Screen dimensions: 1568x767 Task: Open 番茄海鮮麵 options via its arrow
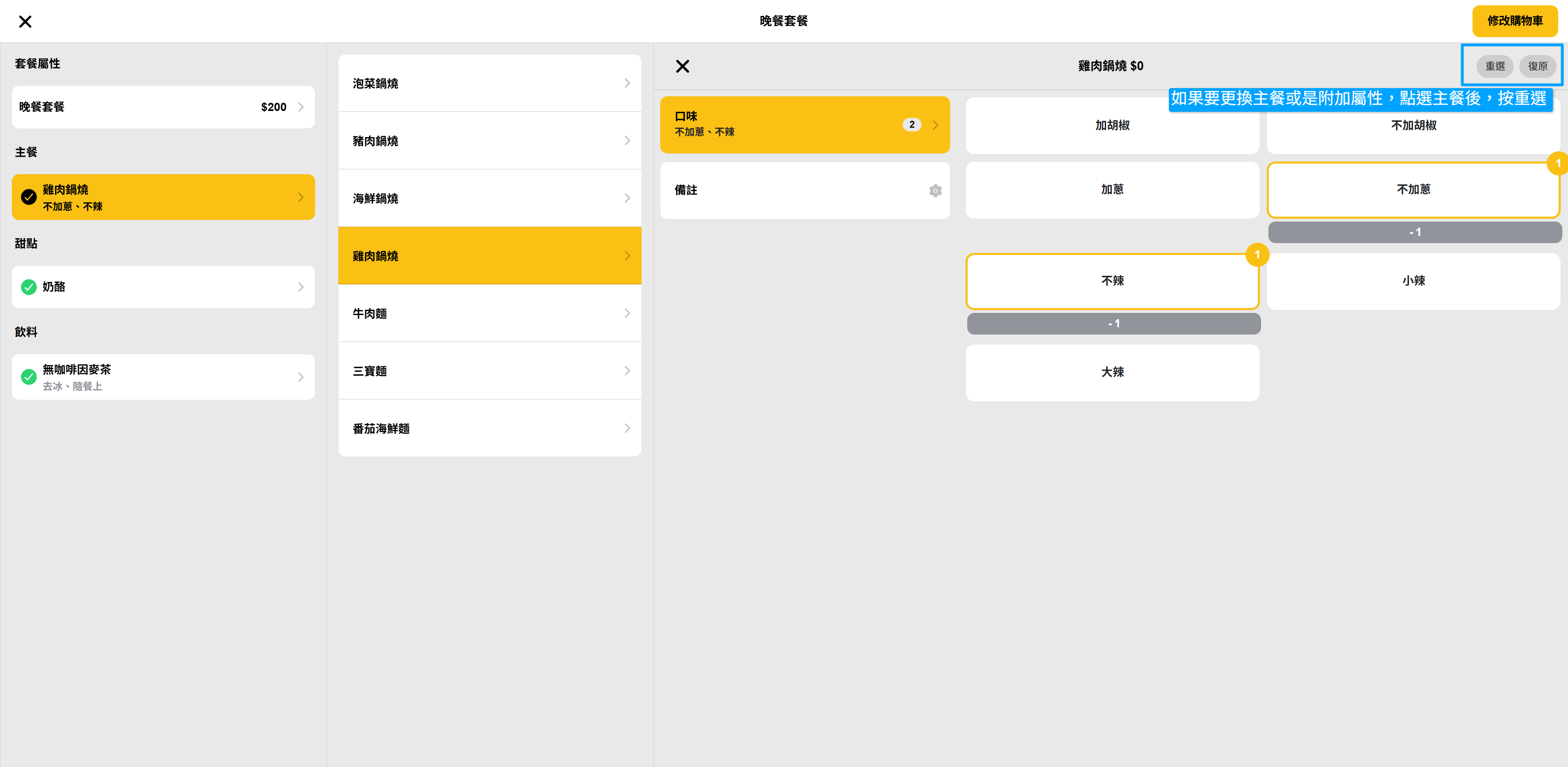tap(627, 429)
